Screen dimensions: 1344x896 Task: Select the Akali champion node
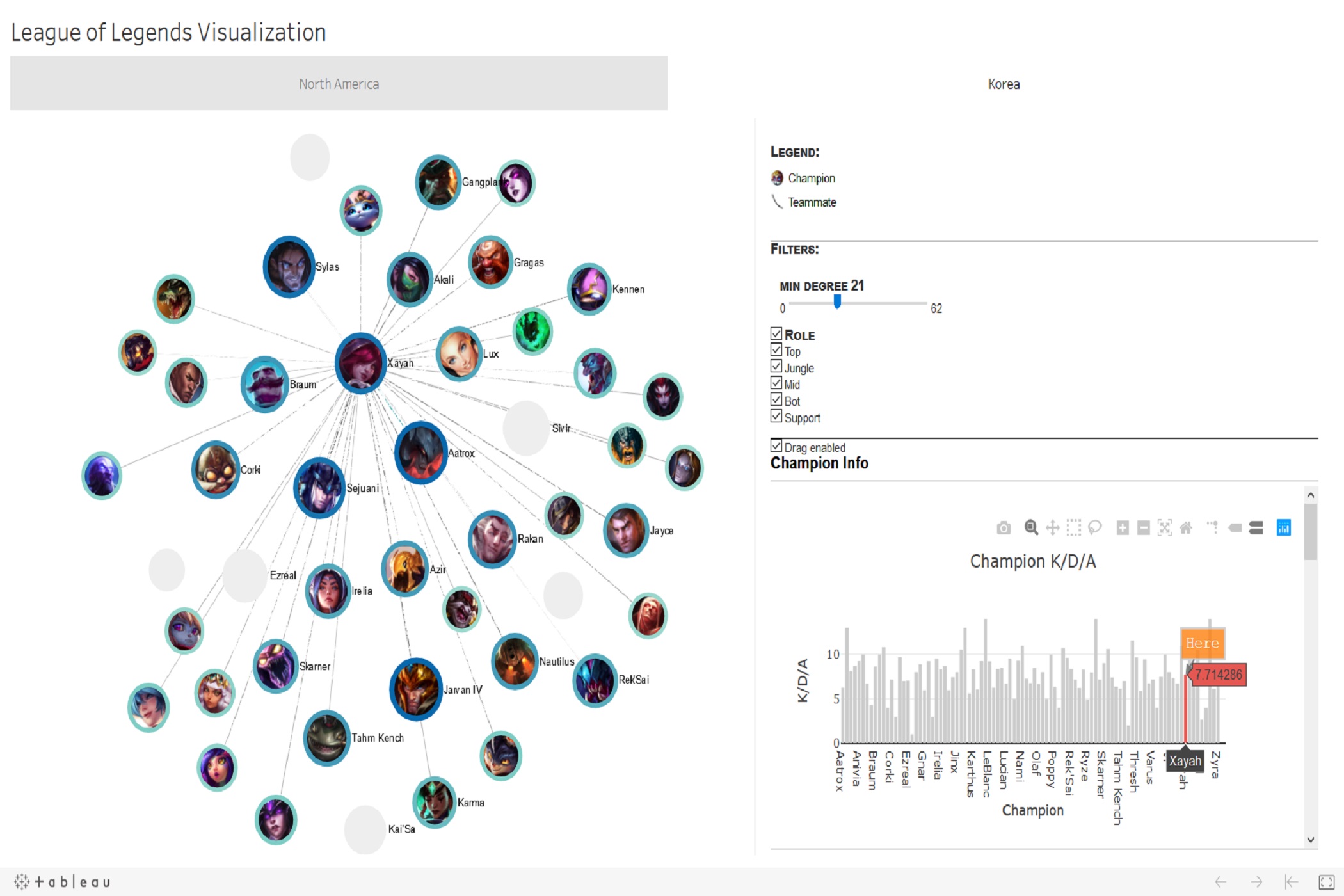point(410,280)
